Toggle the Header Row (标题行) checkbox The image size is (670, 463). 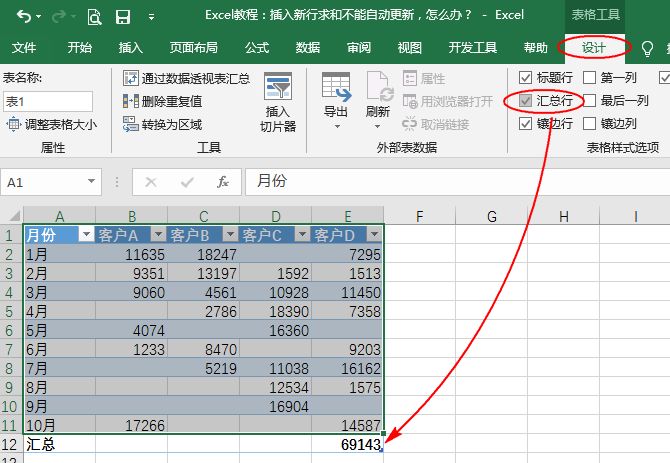tap(525, 78)
